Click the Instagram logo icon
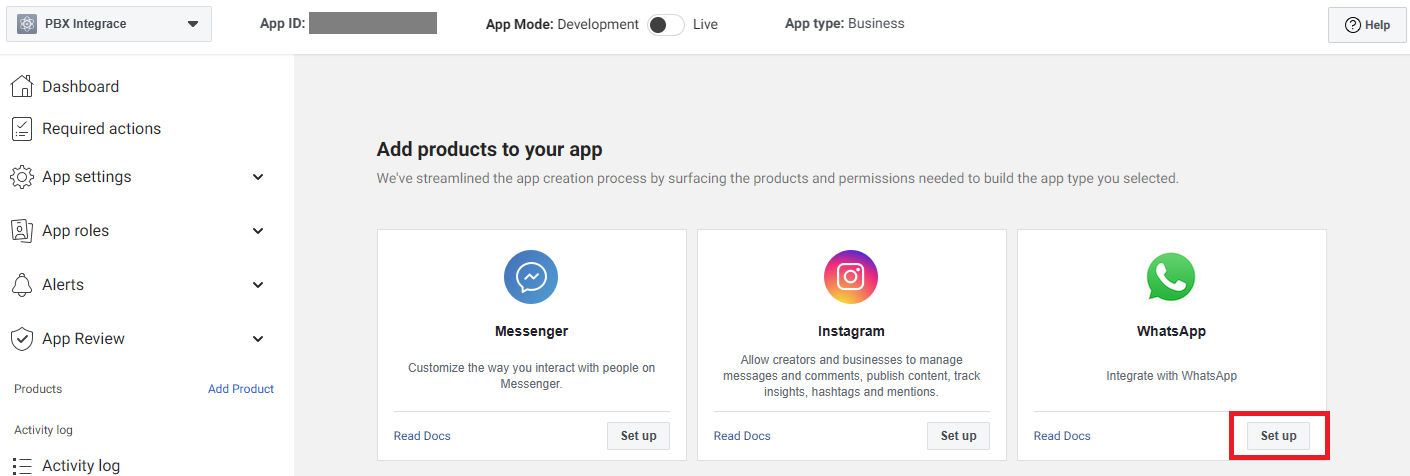The image size is (1410, 476). [851, 277]
